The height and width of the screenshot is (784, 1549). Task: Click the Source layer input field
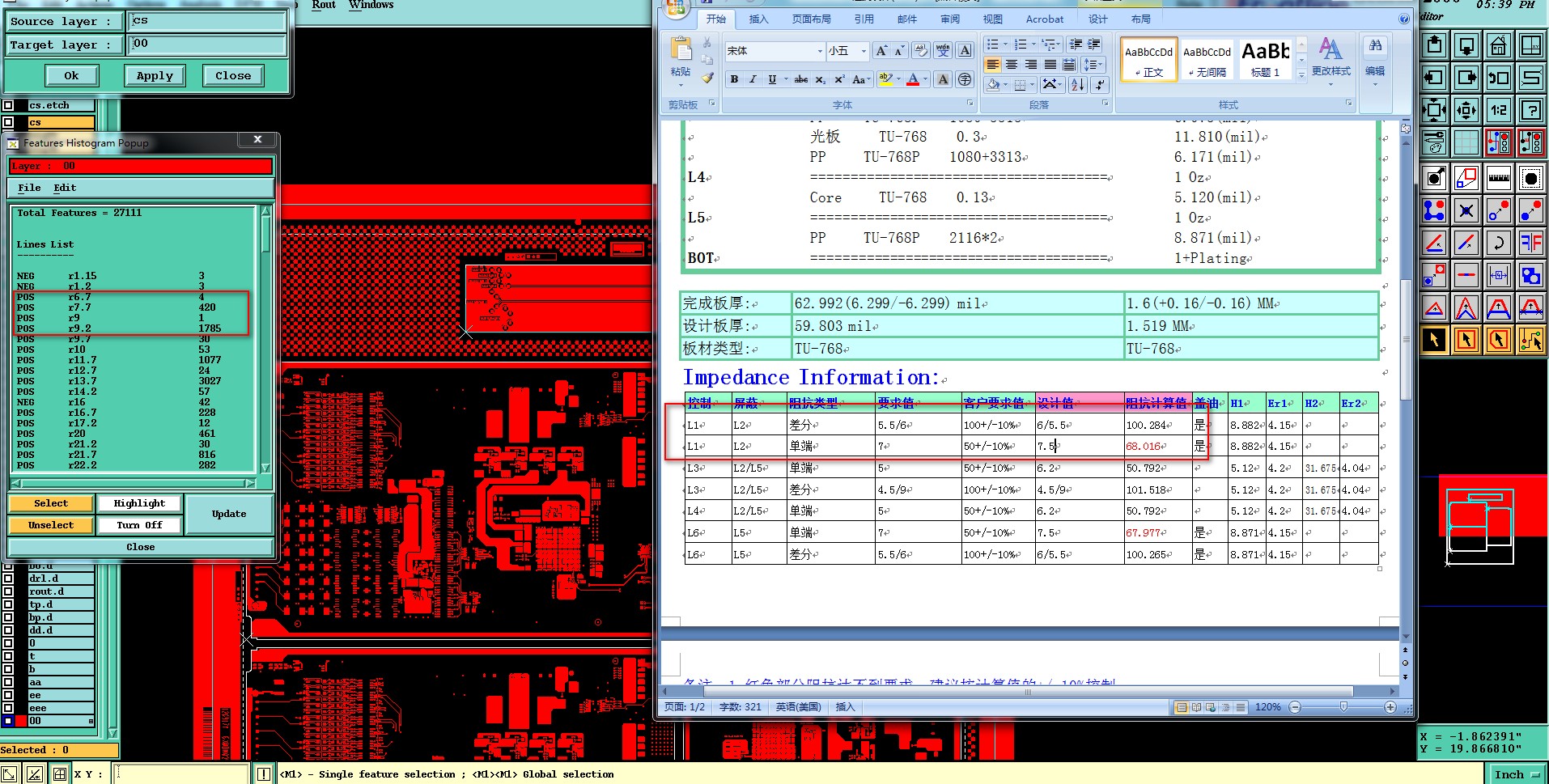(x=207, y=21)
